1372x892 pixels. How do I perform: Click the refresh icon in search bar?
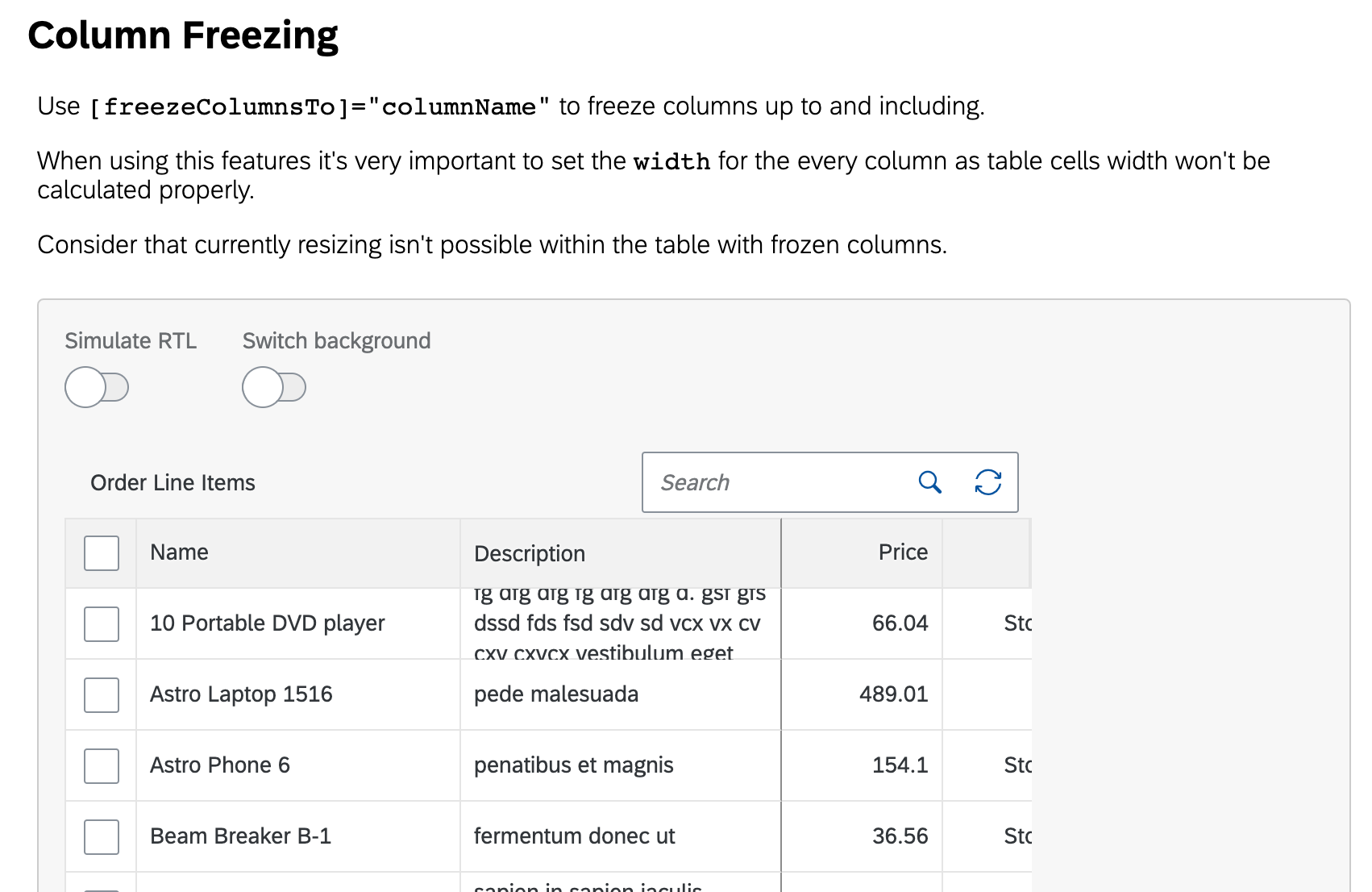coord(987,482)
